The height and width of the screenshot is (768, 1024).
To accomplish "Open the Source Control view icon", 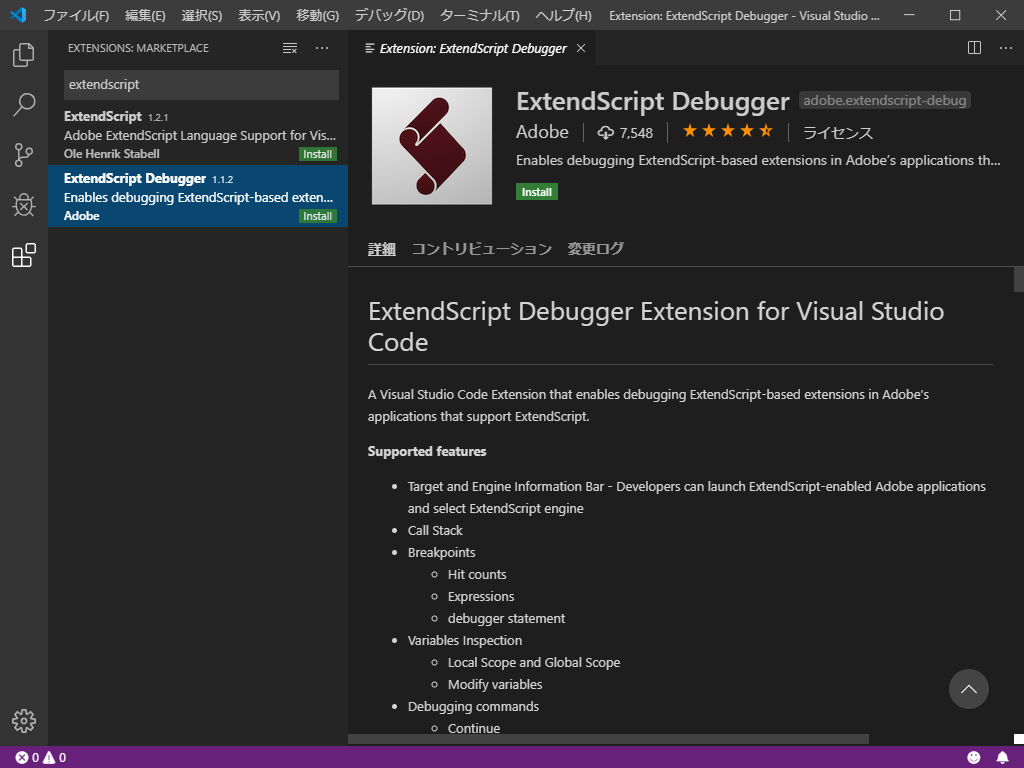I will [x=24, y=155].
